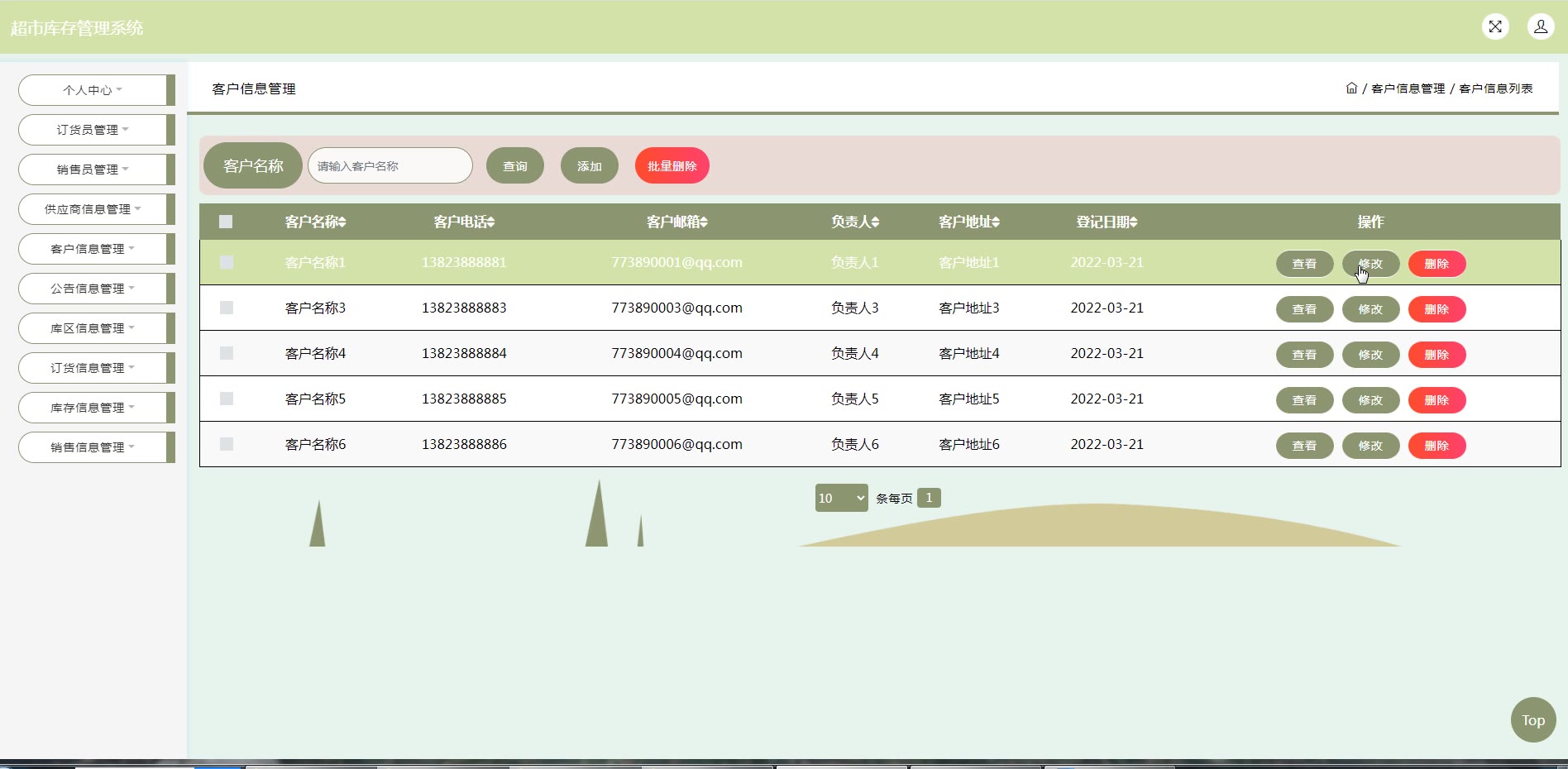Sort by 客户名称 column arrow
Image resolution: width=1568 pixels, height=769 pixels.
tap(342, 222)
